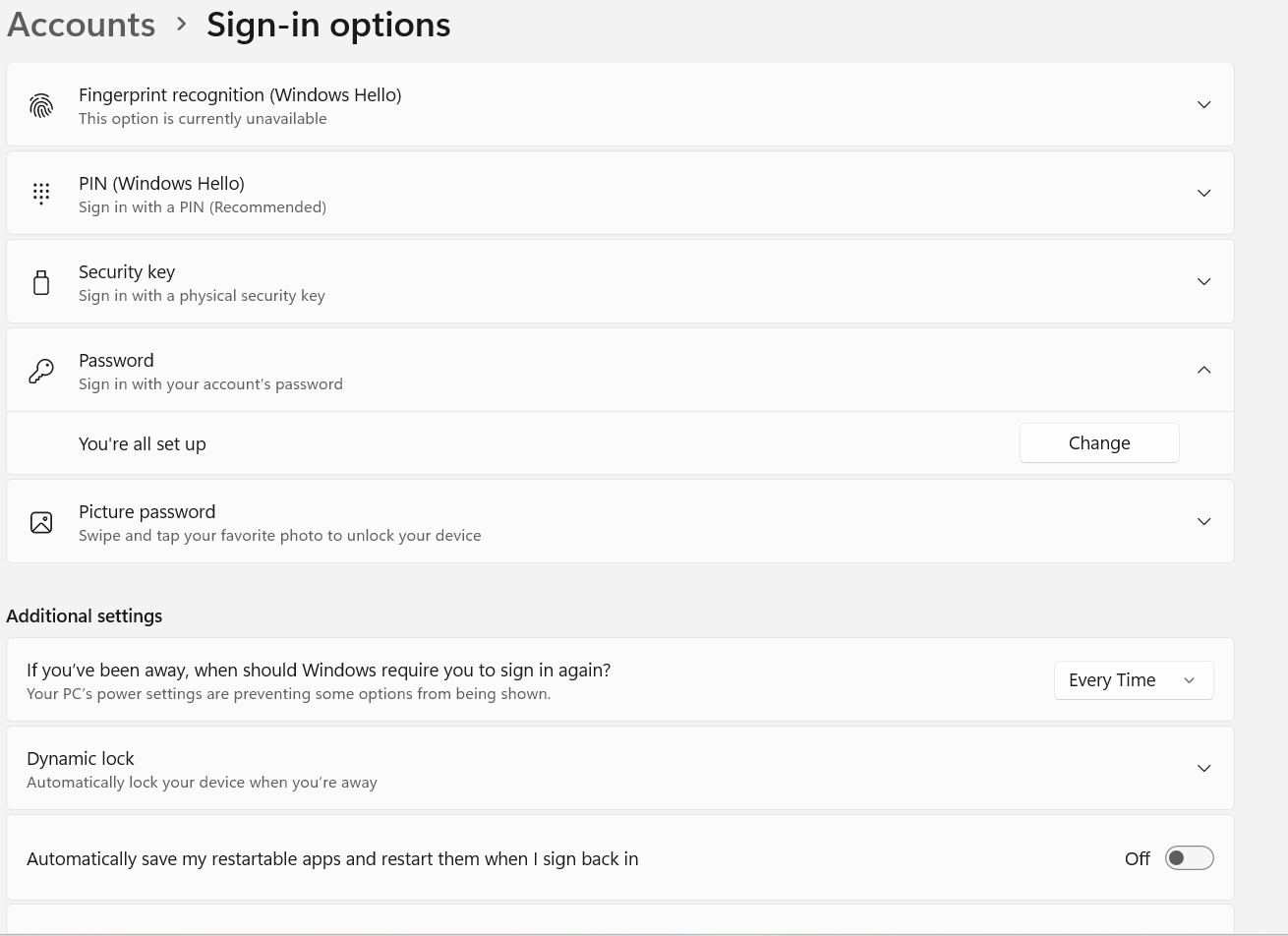The height and width of the screenshot is (936, 1288).
Task: Click the Picture password image icon
Action: [x=41, y=522]
